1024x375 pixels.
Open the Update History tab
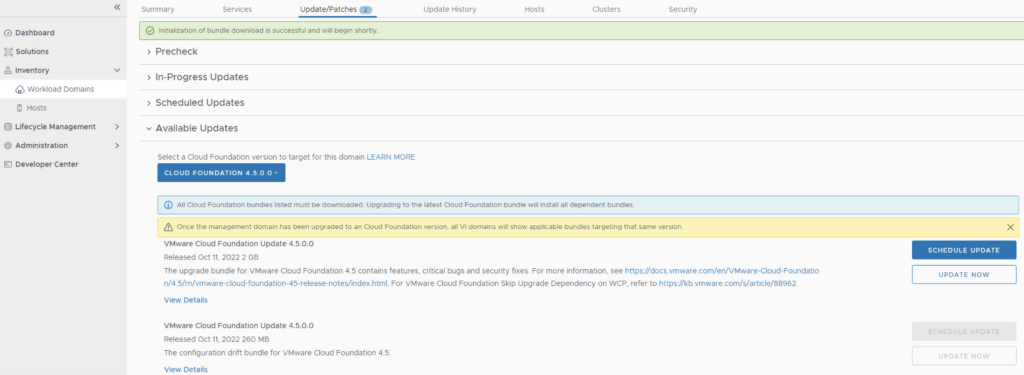click(x=450, y=10)
